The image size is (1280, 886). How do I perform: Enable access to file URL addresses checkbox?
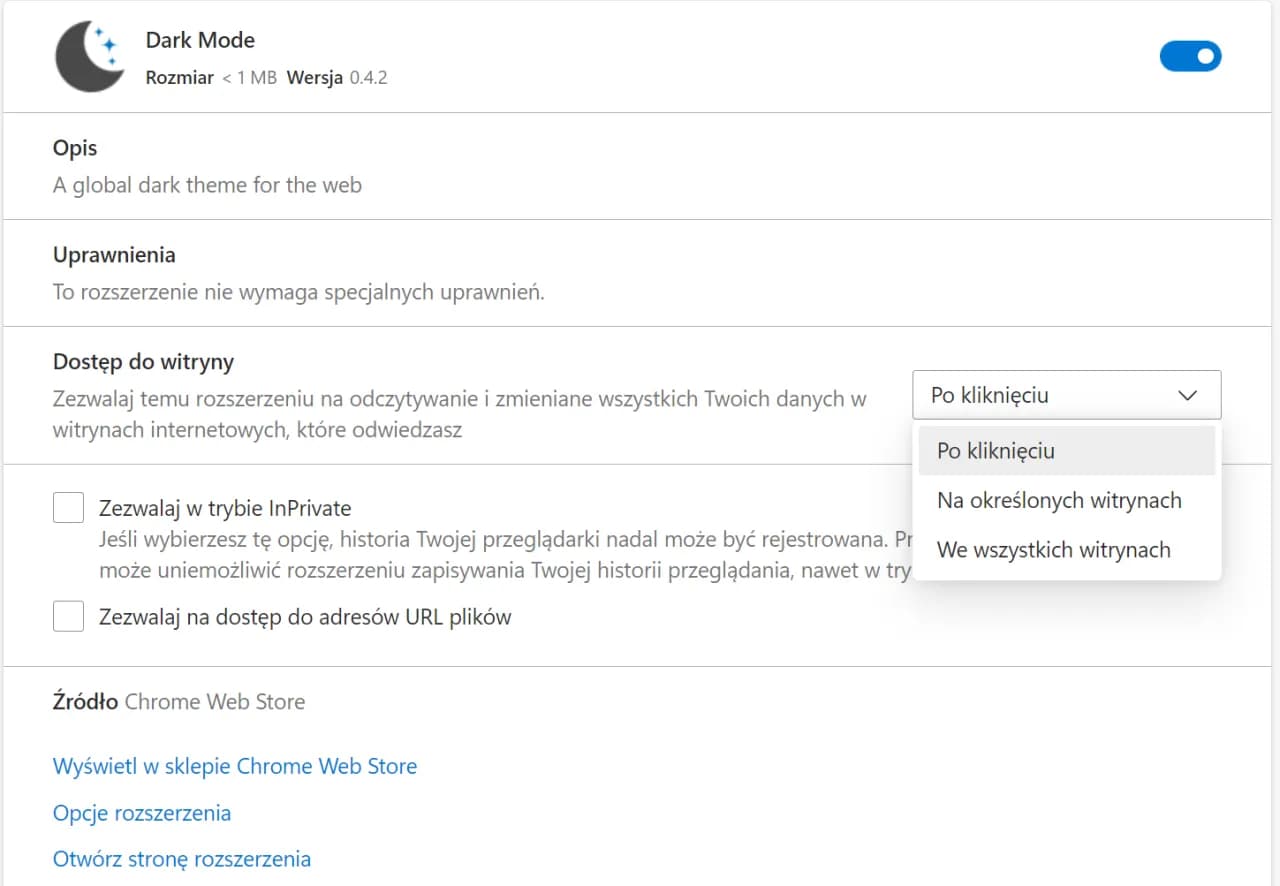tap(68, 616)
